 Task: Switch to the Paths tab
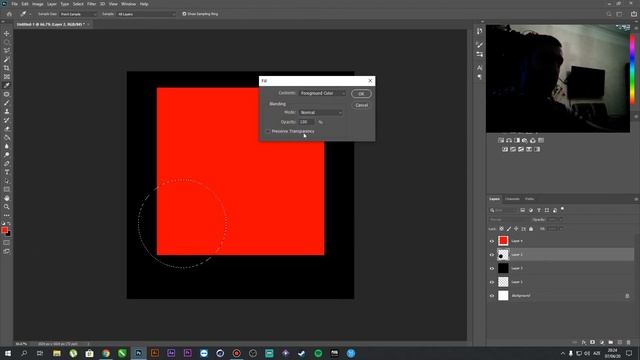click(x=529, y=199)
